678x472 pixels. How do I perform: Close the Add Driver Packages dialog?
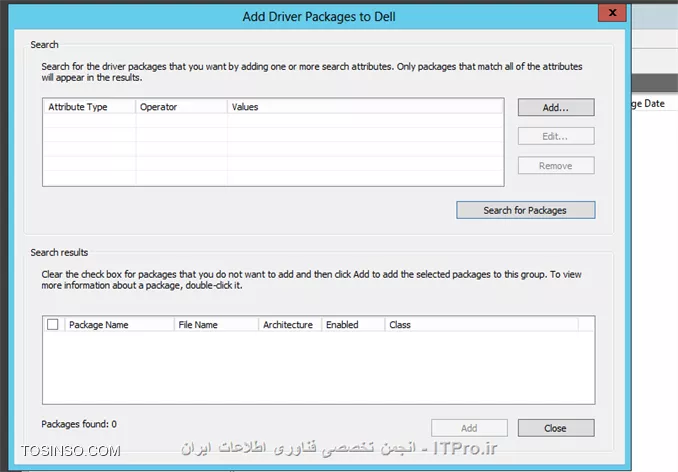pyautogui.click(x=612, y=13)
